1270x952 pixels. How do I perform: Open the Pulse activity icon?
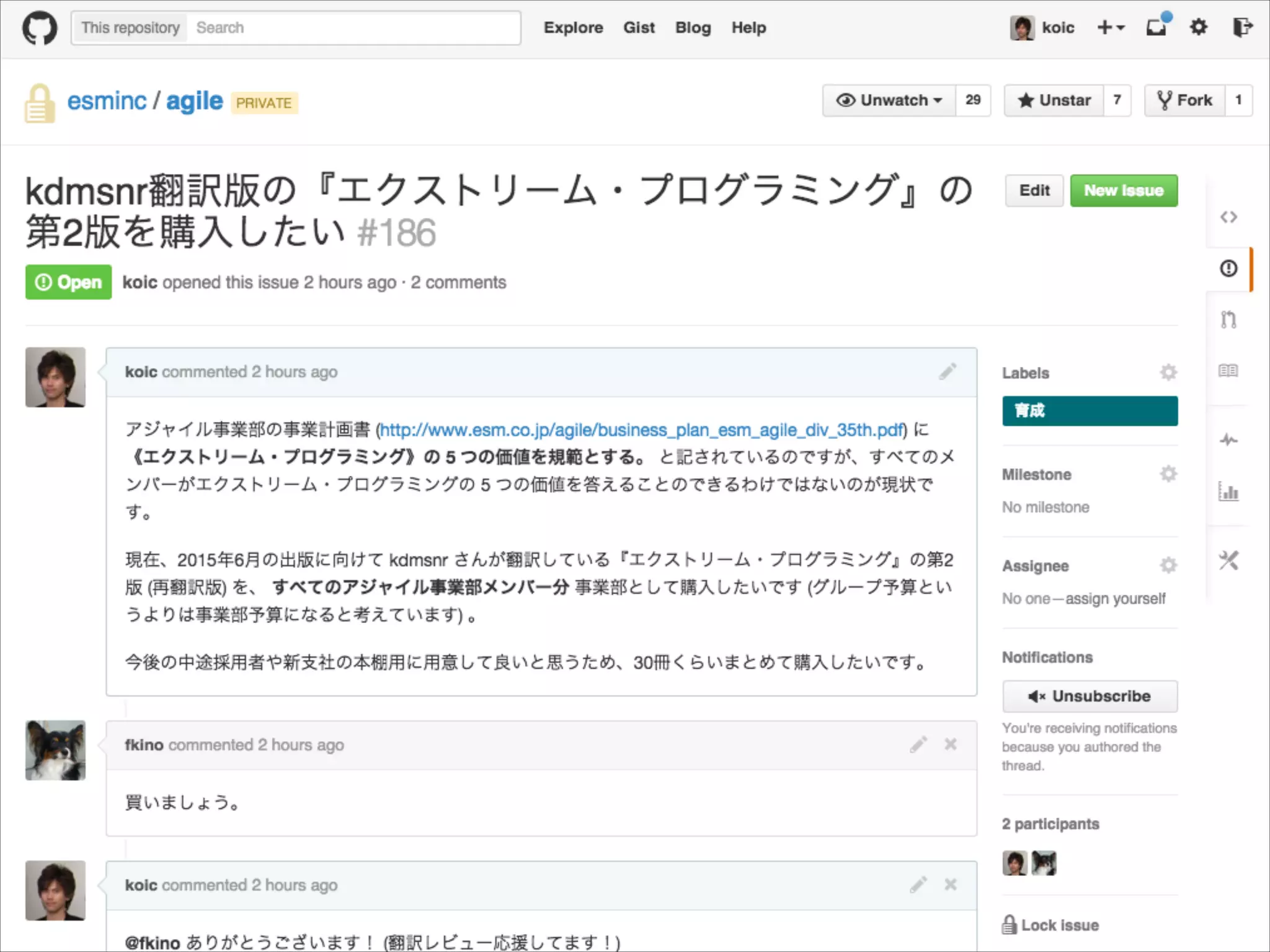[1228, 440]
